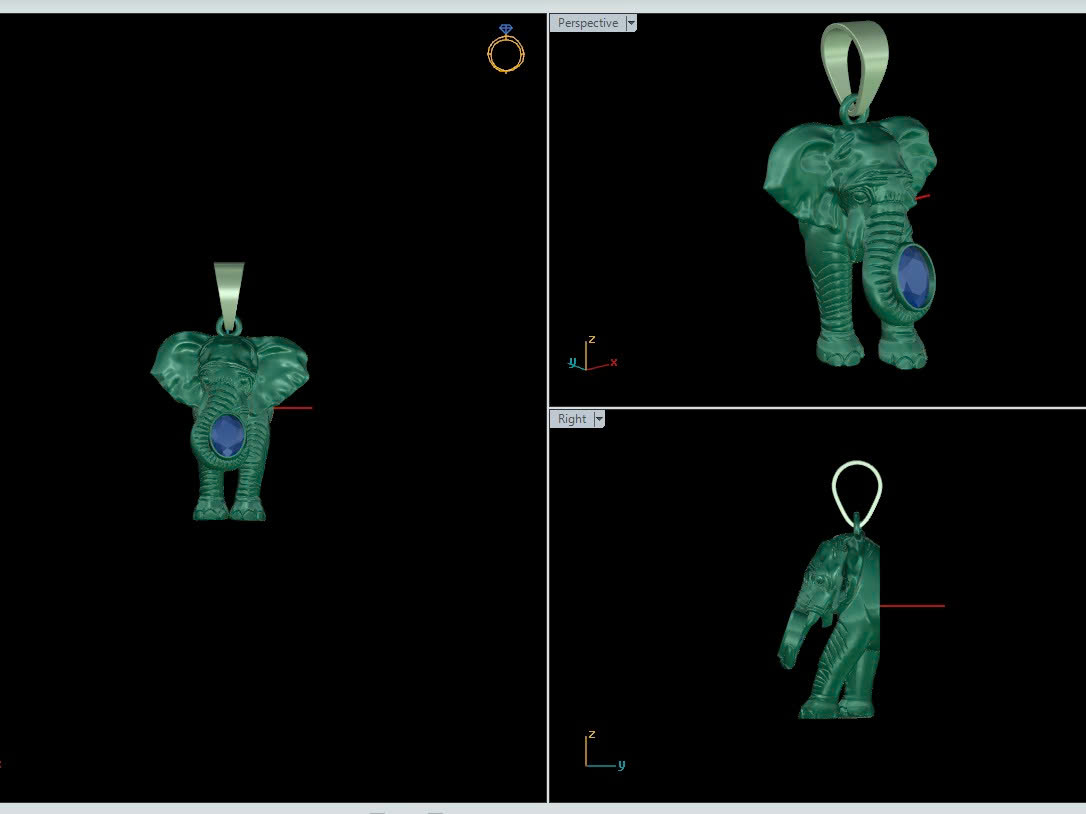Screen dimensions: 1086x814
Task: Click the ZY axis icon in Right viewport
Action: pos(602,752)
